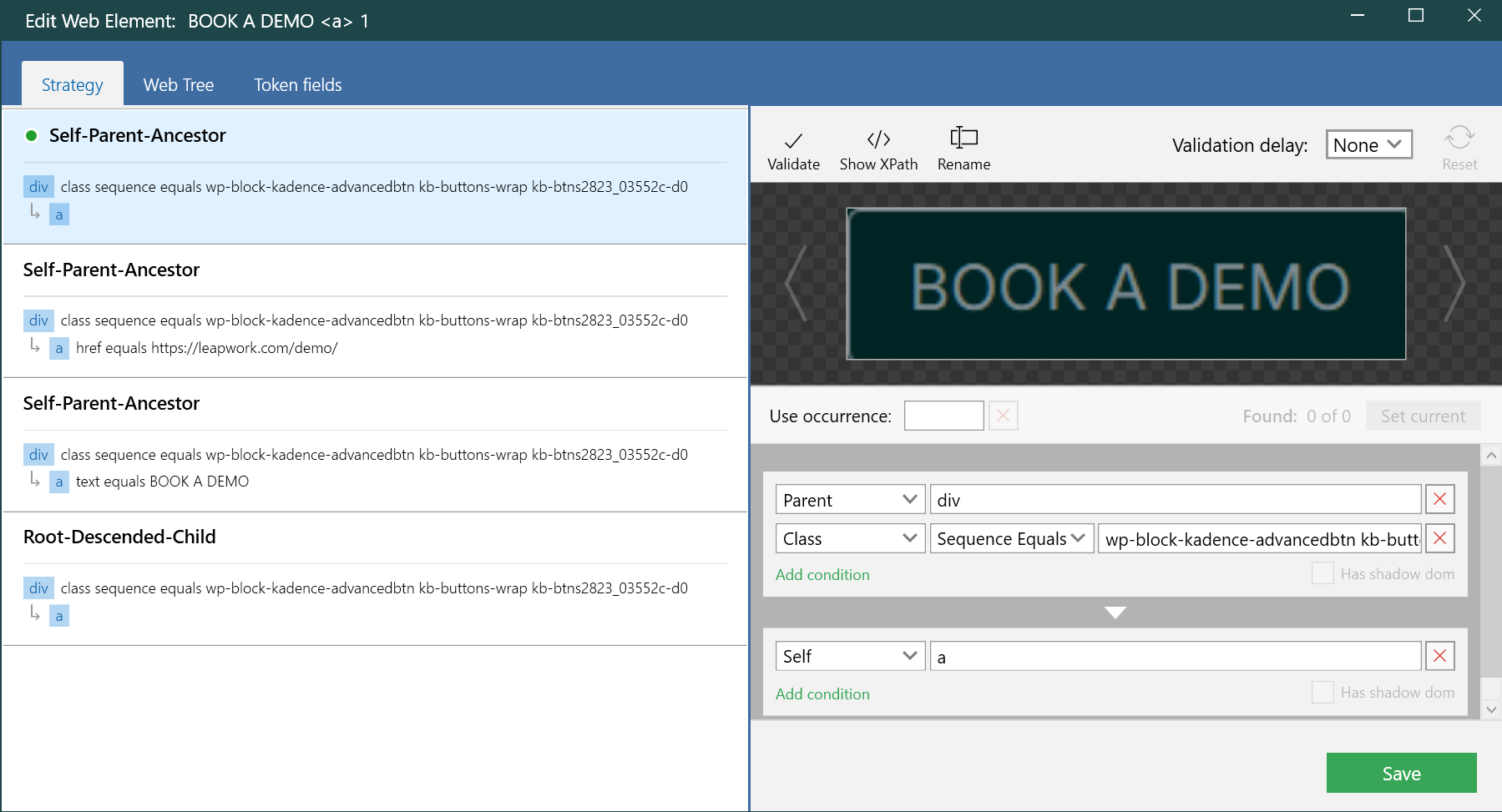Click the Save button
The image size is (1502, 812).
[x=1401, y=773]
